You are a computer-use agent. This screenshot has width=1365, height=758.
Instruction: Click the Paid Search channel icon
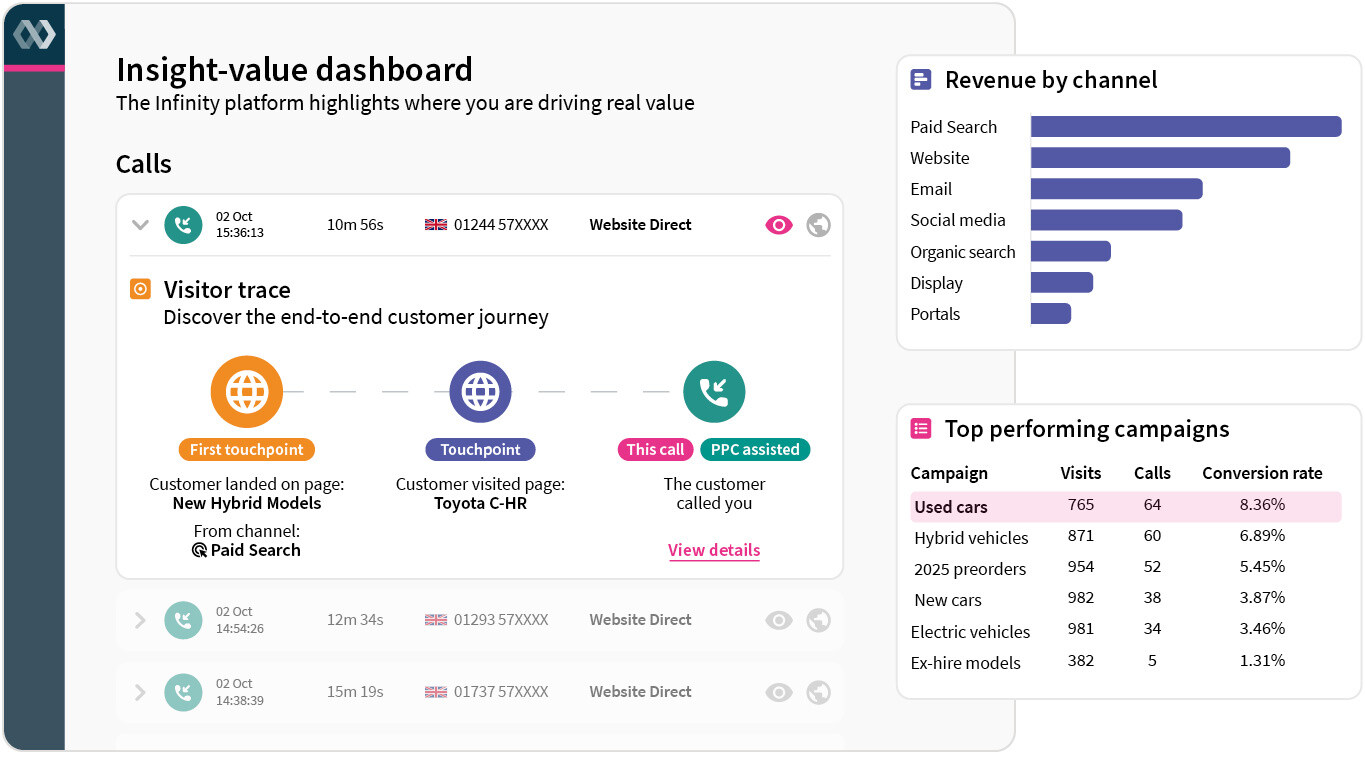coord(199,550)
